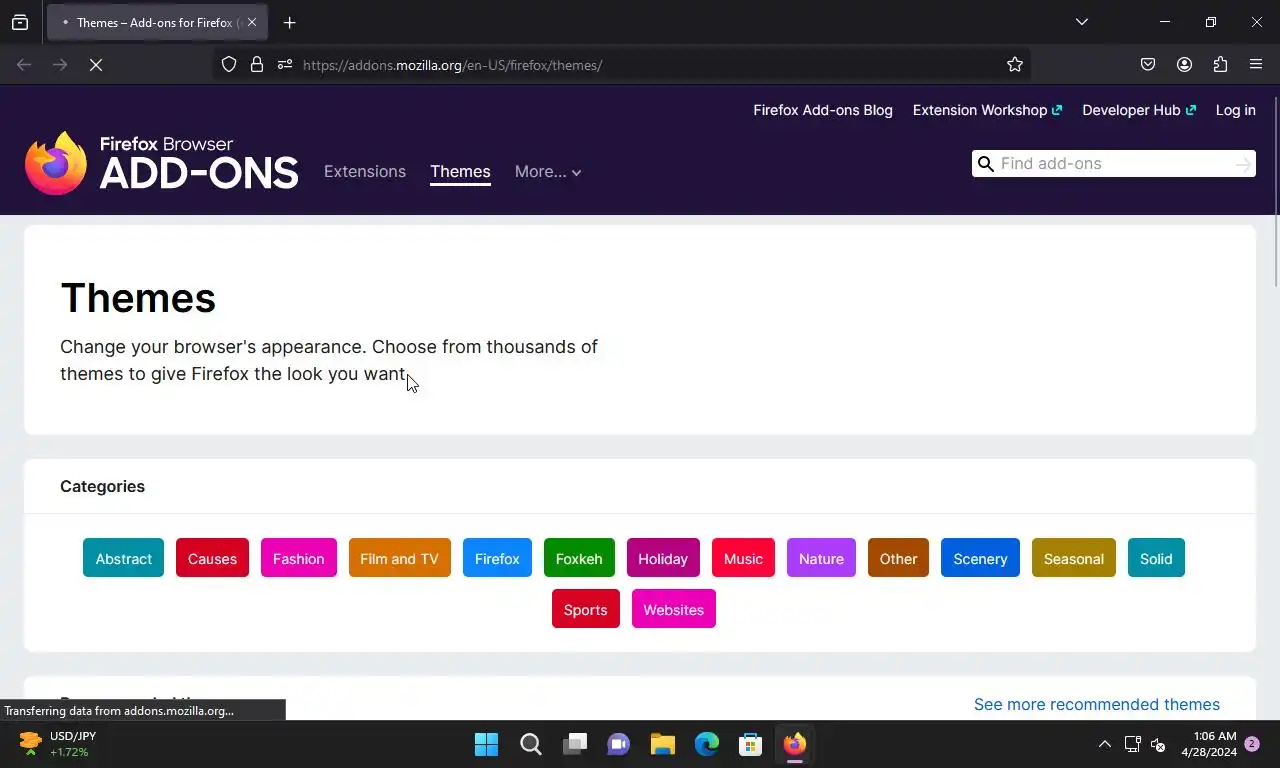Screen dimensions: 1280x768
Task: Open the Firefox View icon
Action: pyautogui.click(x=20, y=22)
